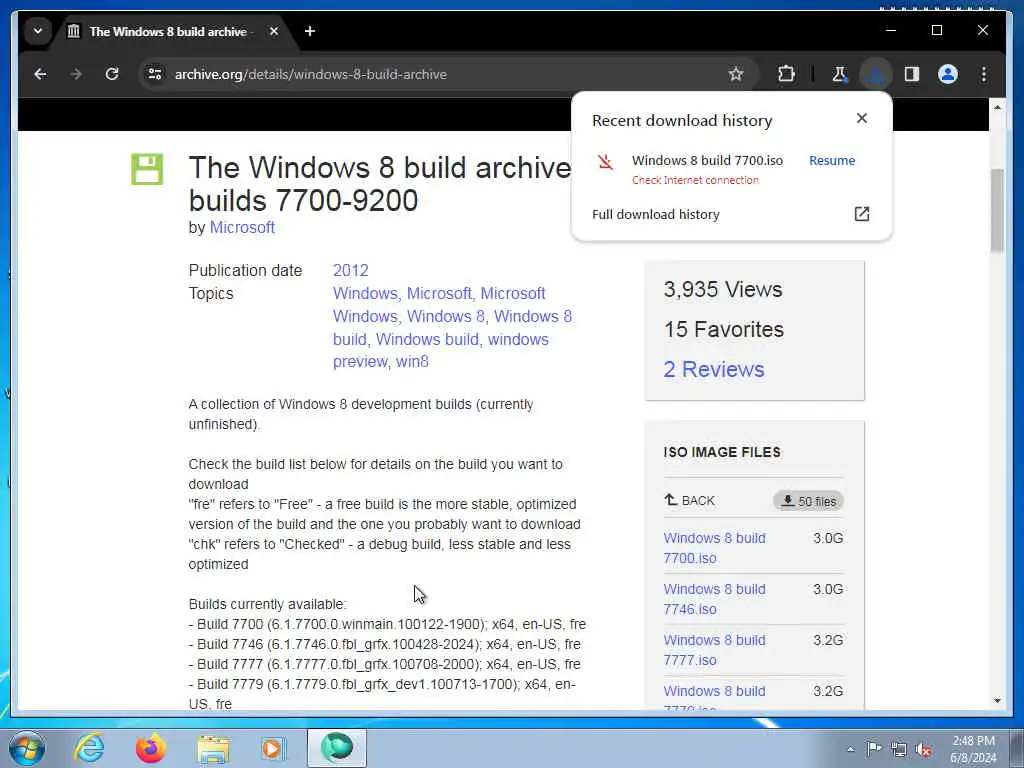Click the Build 7777 description line

pos(385,664)
